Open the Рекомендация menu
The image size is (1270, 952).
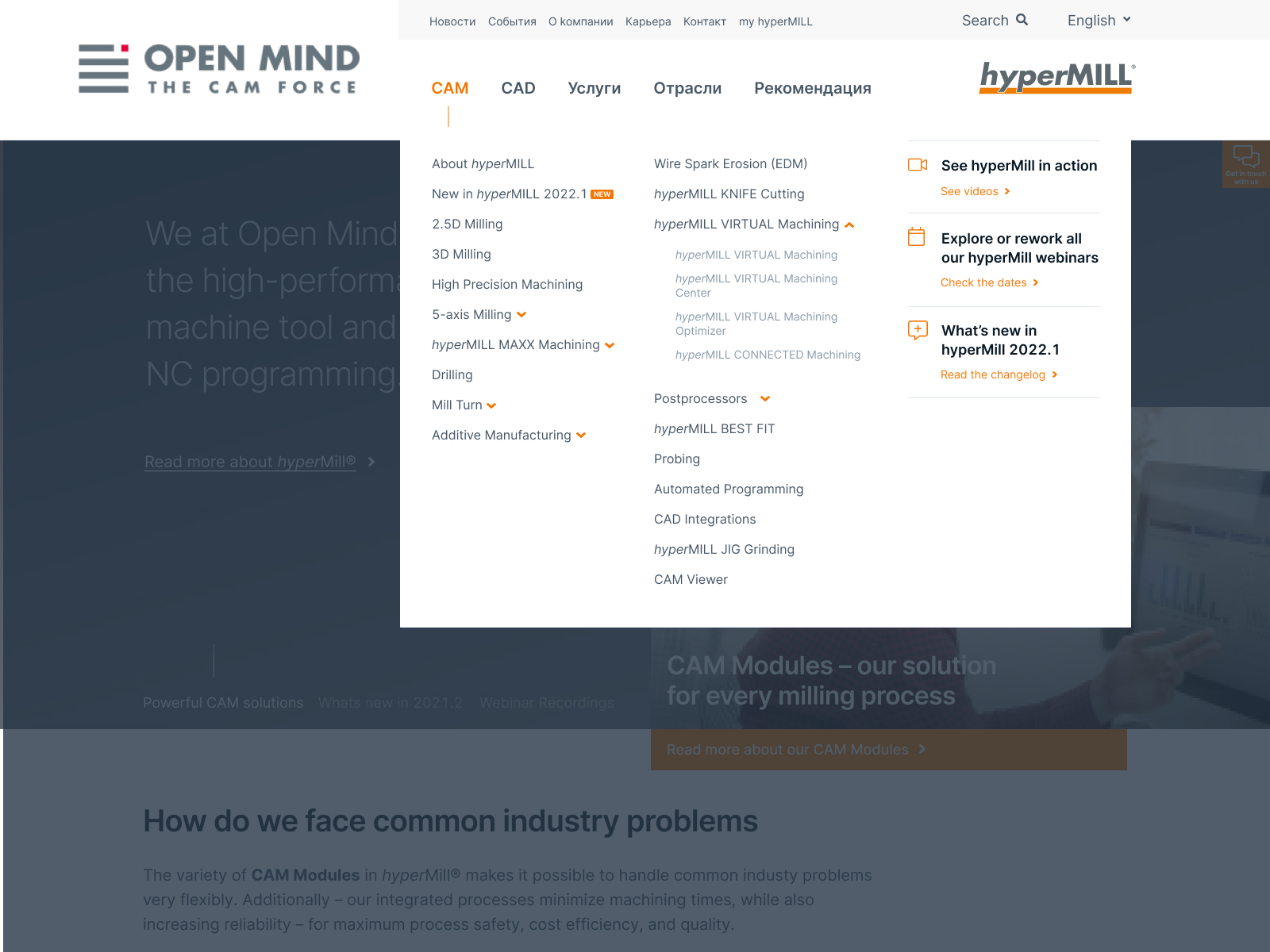pyautogui.click(x=813, y=88)
